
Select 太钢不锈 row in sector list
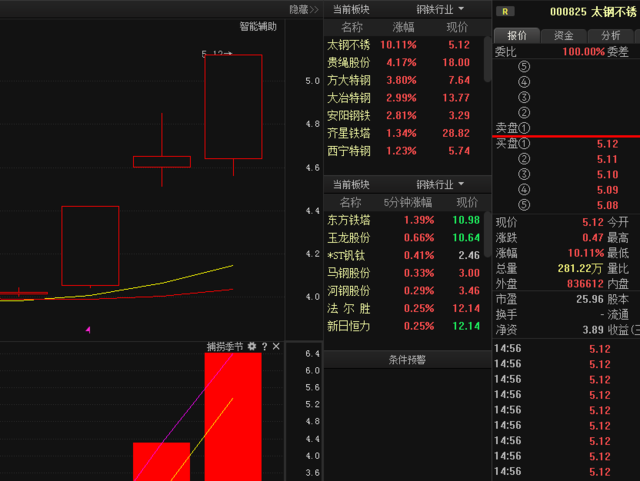point(404,45)
